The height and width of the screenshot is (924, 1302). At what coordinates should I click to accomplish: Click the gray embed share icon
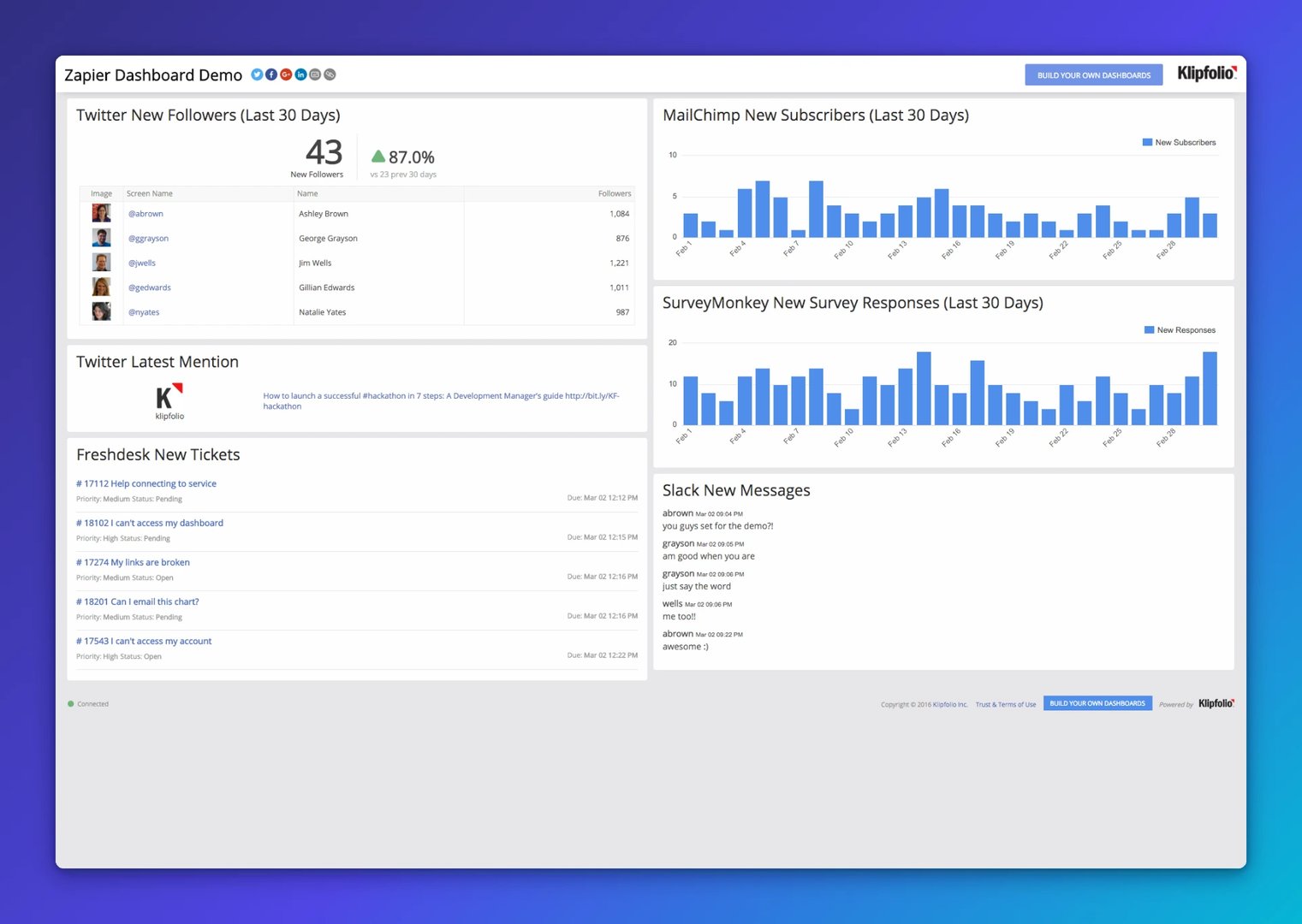coord(315,74)
